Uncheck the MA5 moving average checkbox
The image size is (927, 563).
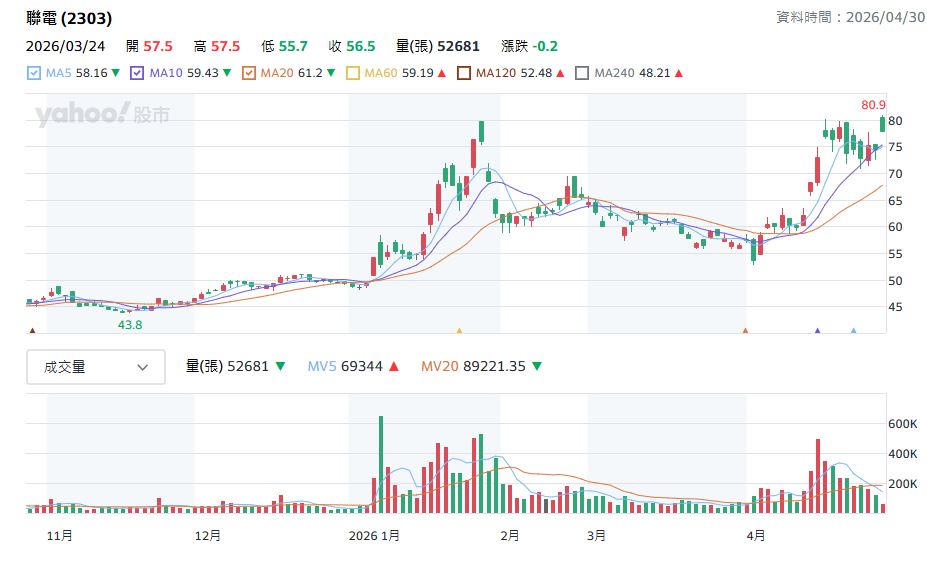34,73
